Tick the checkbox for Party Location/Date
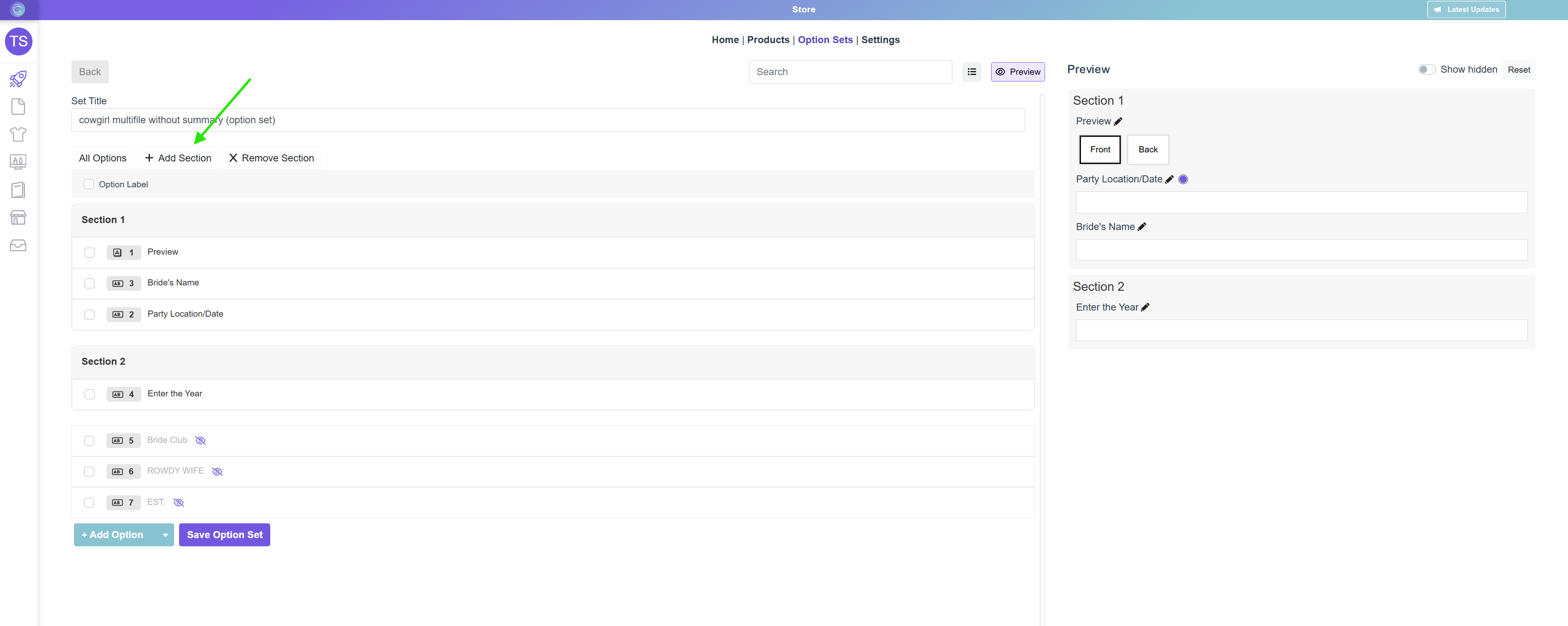The width and height of the screenshot is (1568, 626). click(x=90, y=314)
